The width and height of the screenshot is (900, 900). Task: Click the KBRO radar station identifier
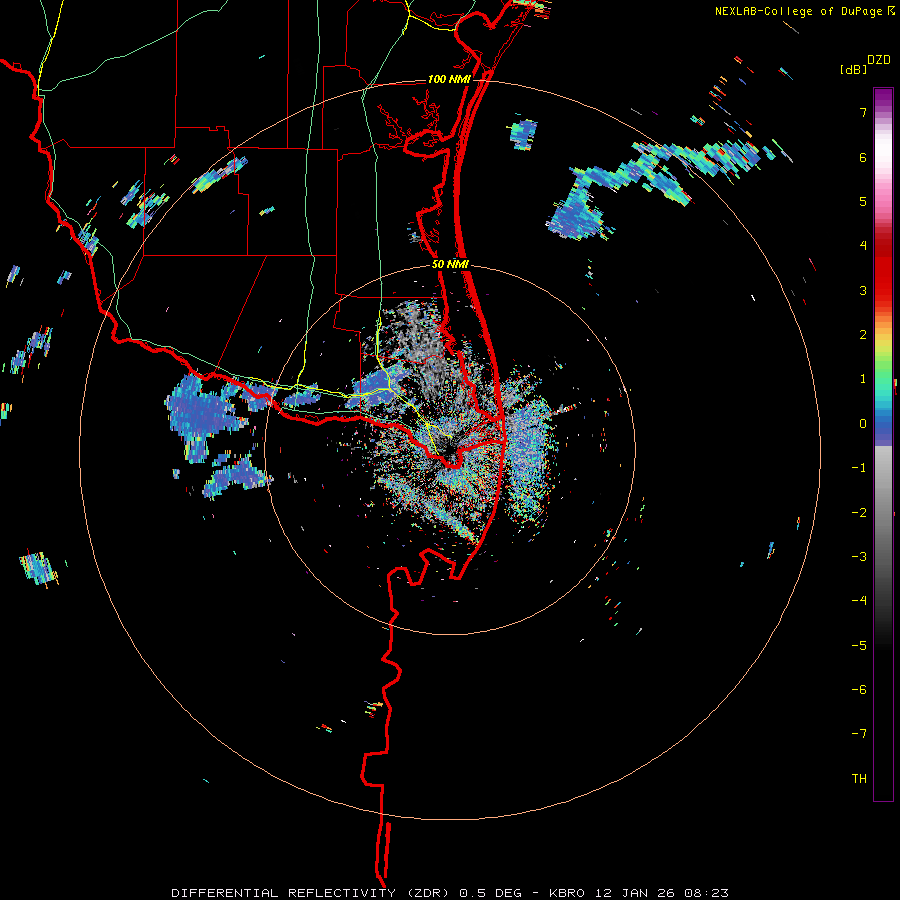click(567, 893)
